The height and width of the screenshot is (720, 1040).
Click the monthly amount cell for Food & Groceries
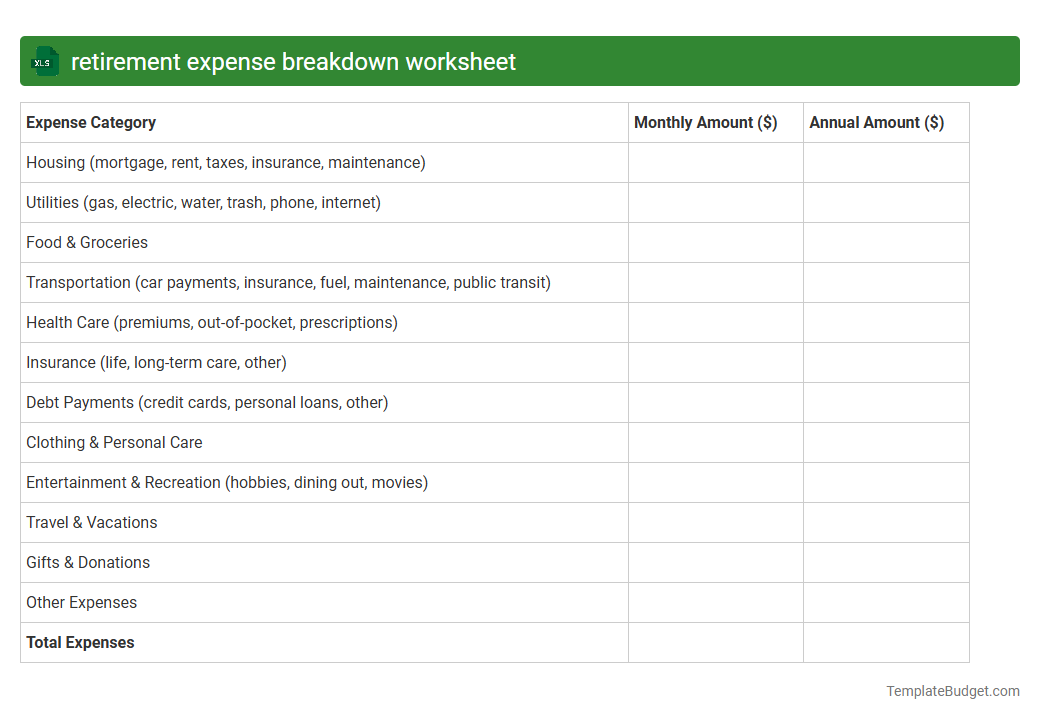715,242
